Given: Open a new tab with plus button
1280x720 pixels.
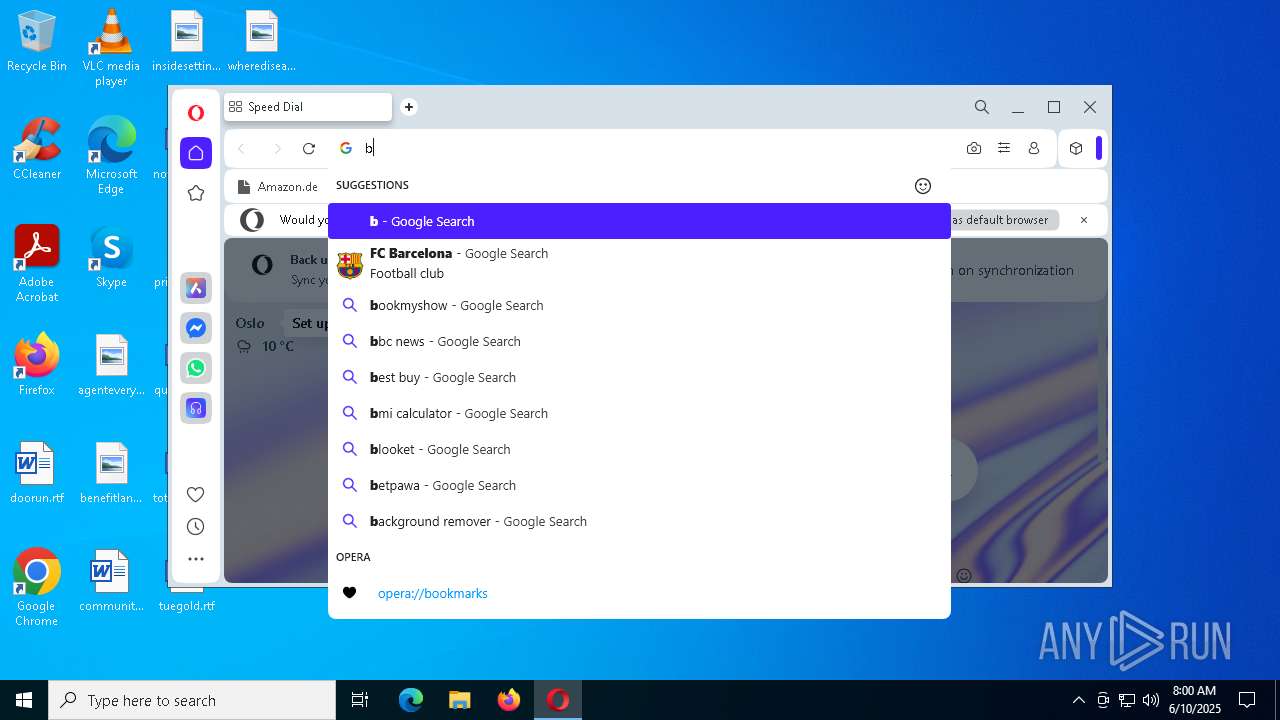Looking at the screenshot, I should [409, 107].
